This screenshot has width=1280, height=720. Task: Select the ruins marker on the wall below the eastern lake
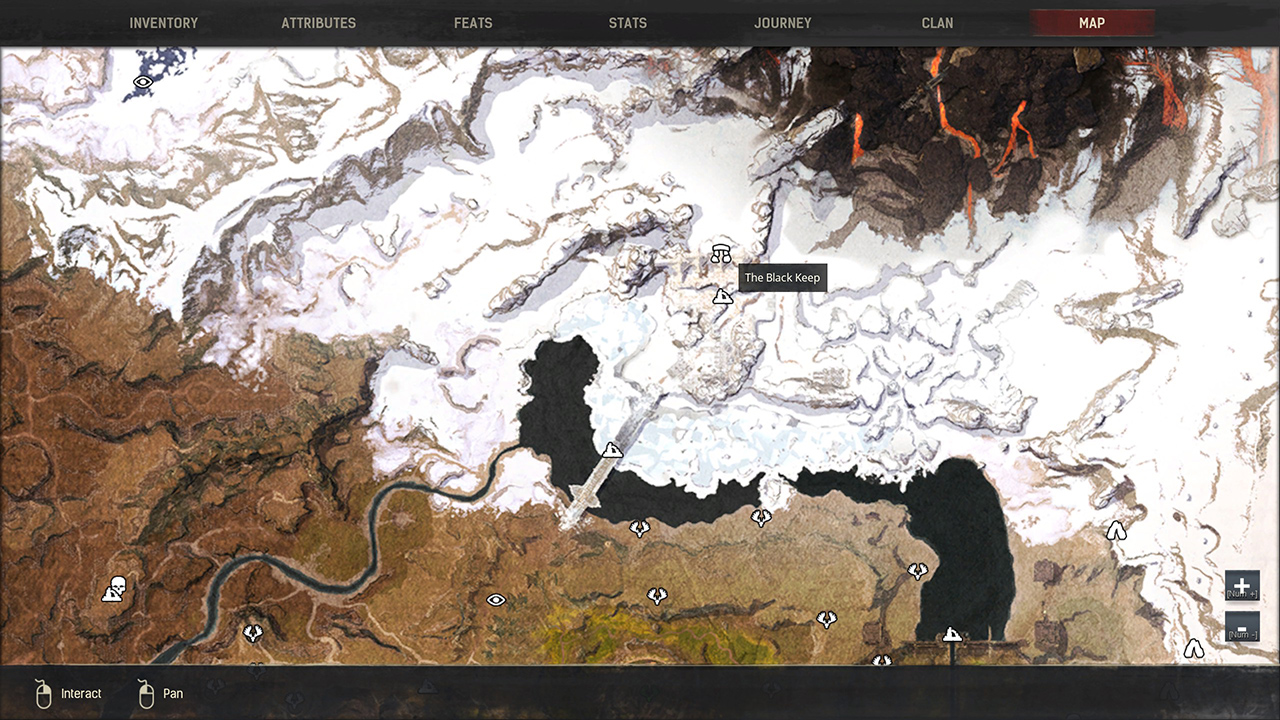[x=951, y=634]
